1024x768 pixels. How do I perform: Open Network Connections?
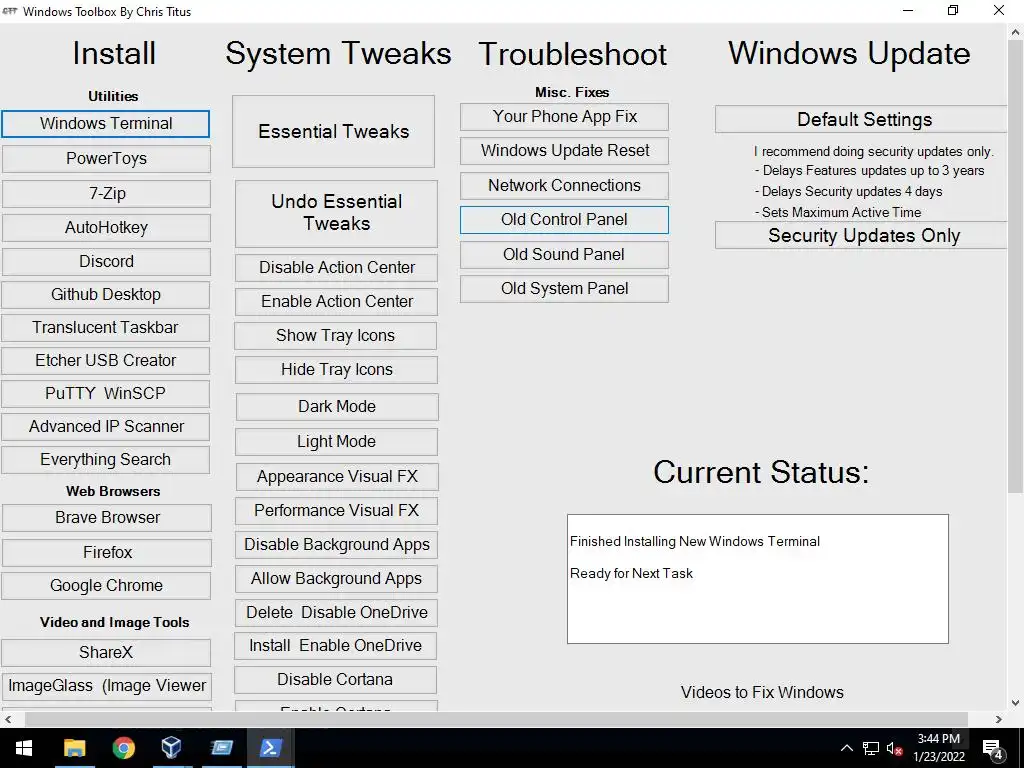point(564,185)
